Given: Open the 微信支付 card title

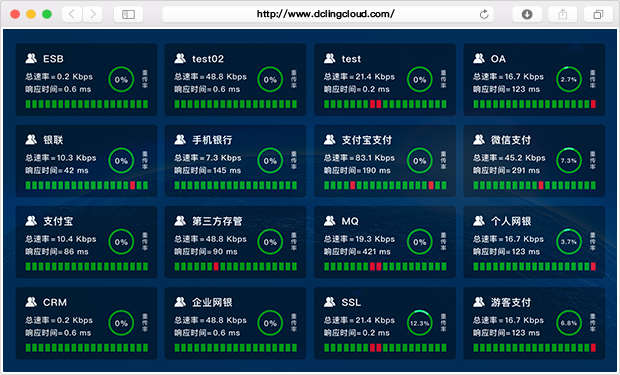Looking at the screenshot, I should tap(511, 140).
